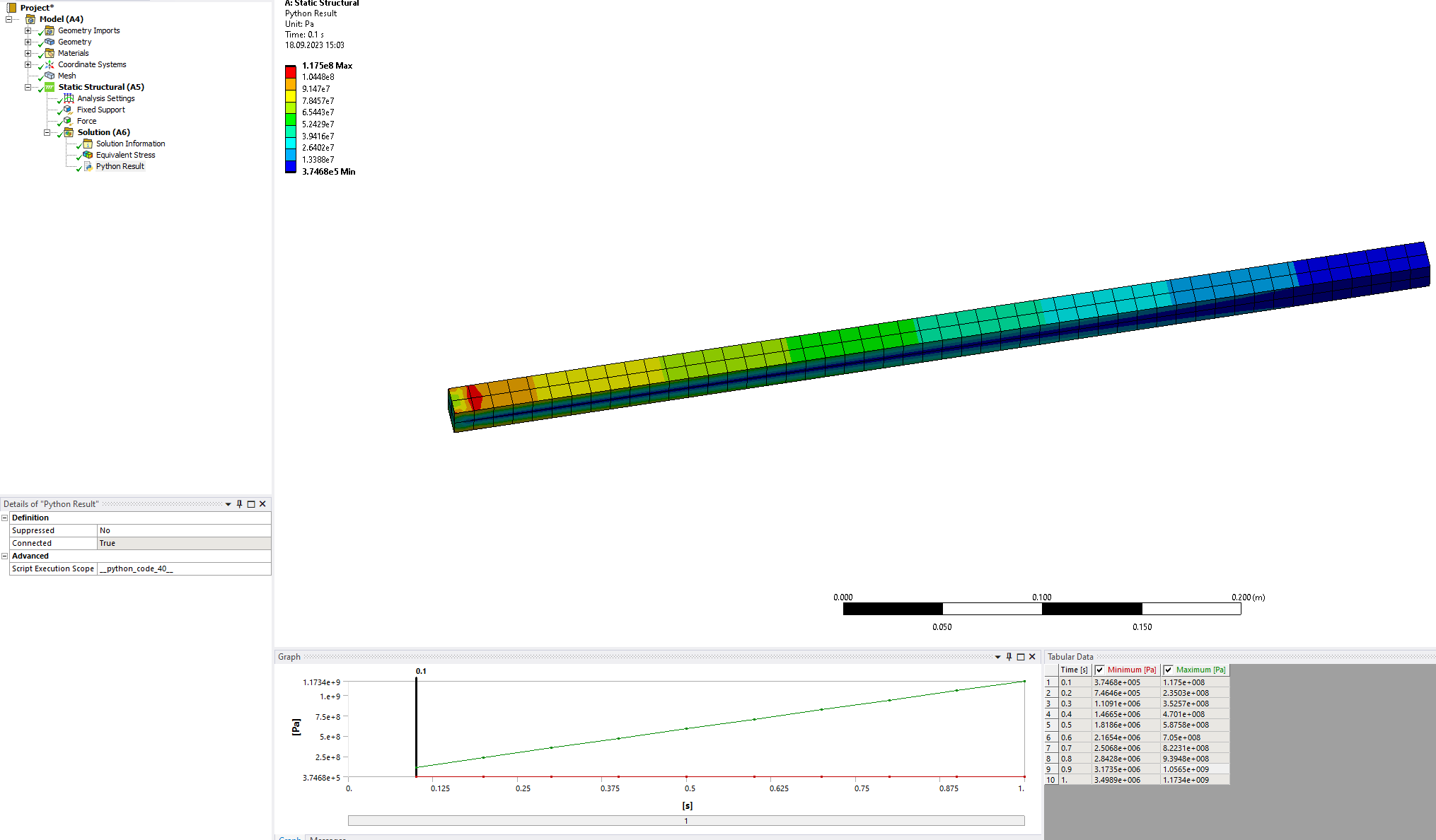Maximize the Details panel
Screen dimensions: 1436x840
[251, 504]
